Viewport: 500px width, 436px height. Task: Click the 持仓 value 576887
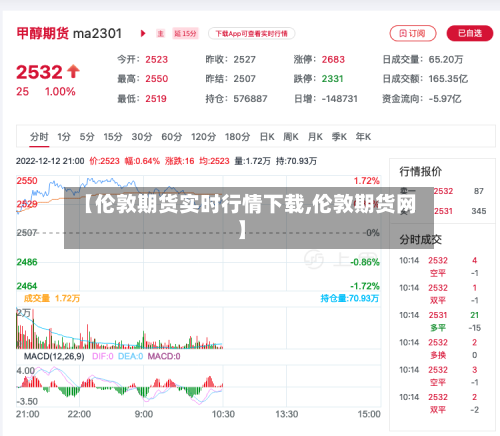point(250,99)
